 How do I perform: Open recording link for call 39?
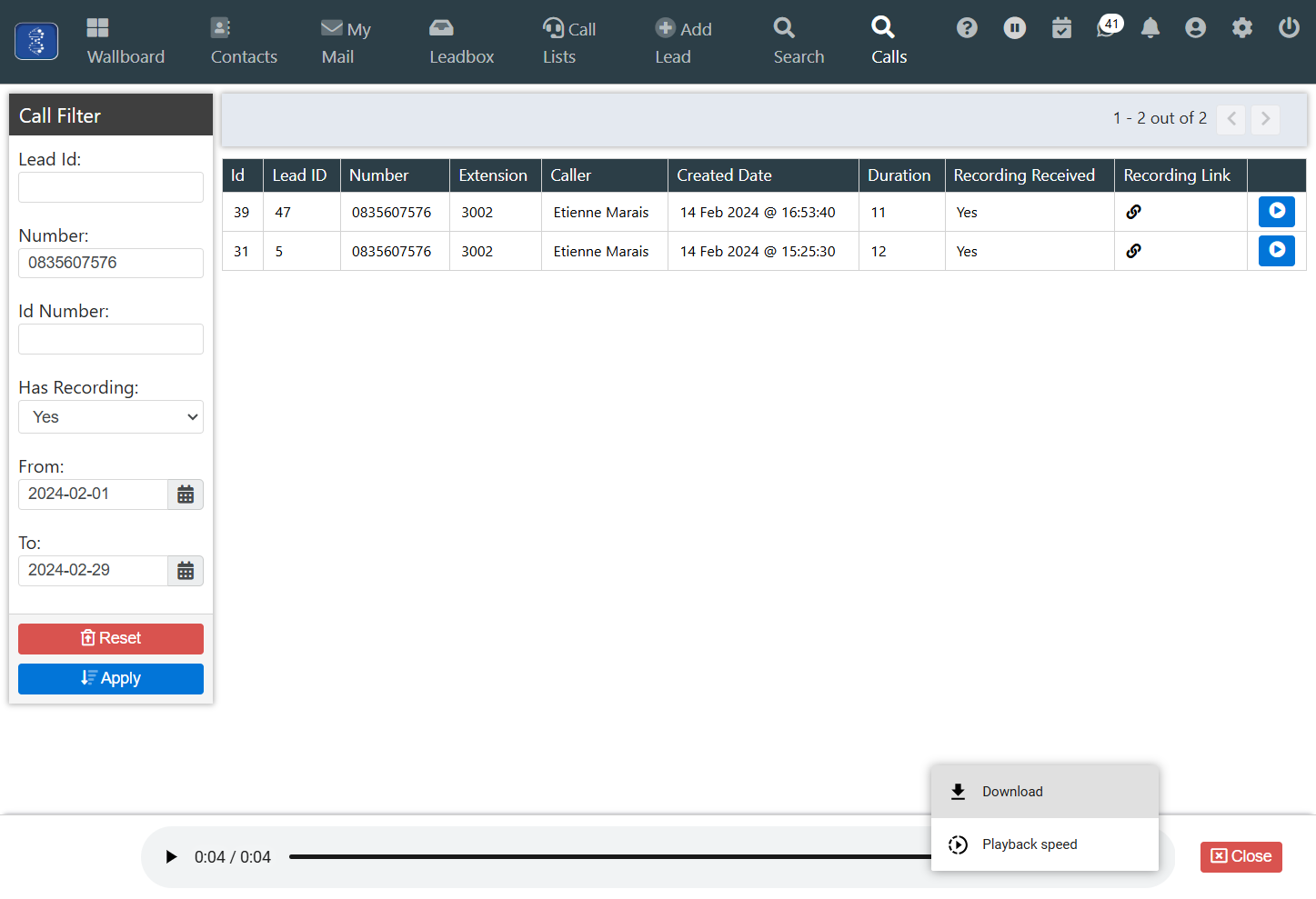click(x=1133, y=212)
